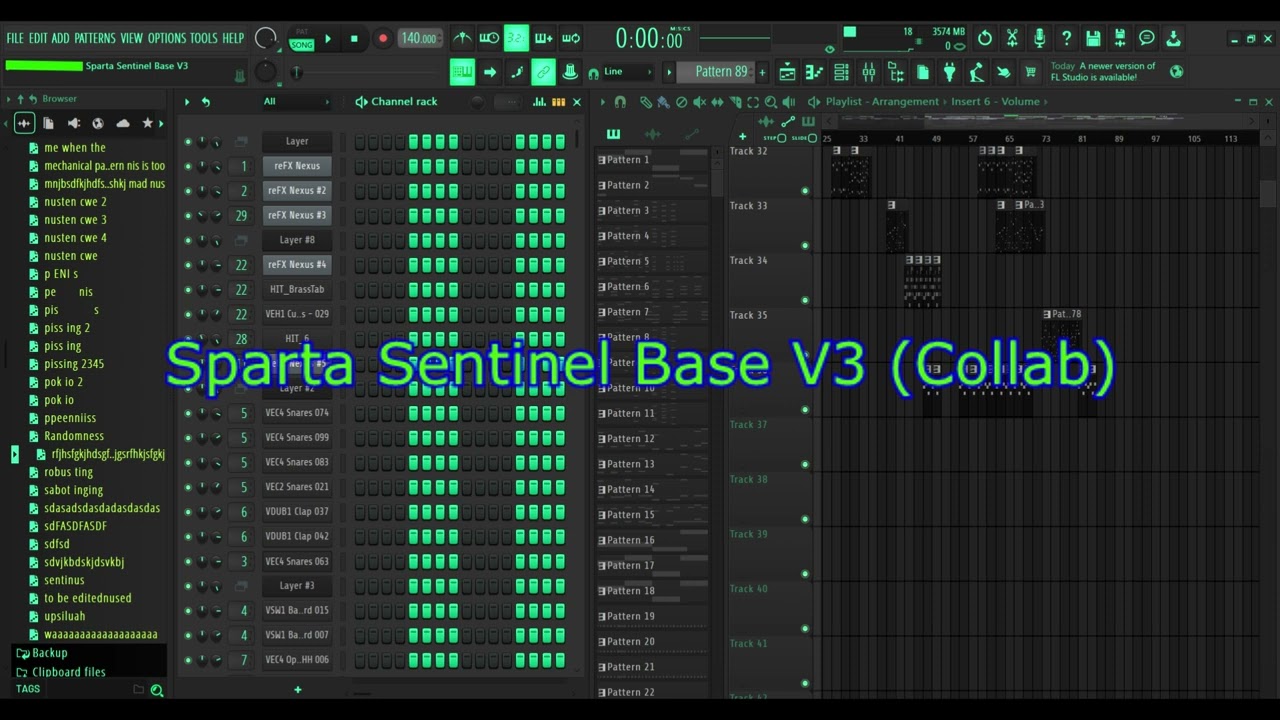Click the record button
The image size is (1280, 720).
[x=382, y=38]
